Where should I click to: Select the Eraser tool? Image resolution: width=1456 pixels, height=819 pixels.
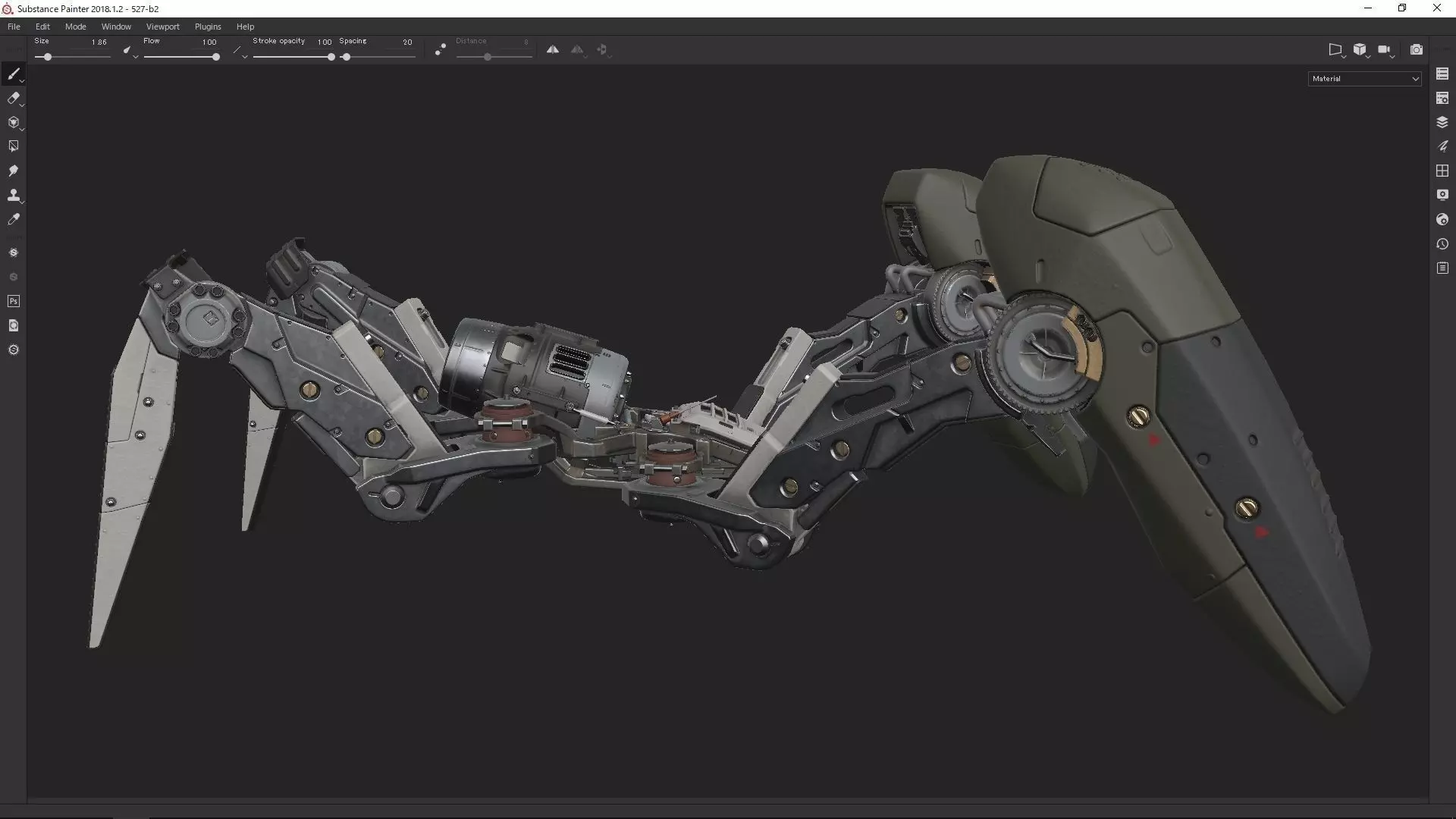coord(13,98)
